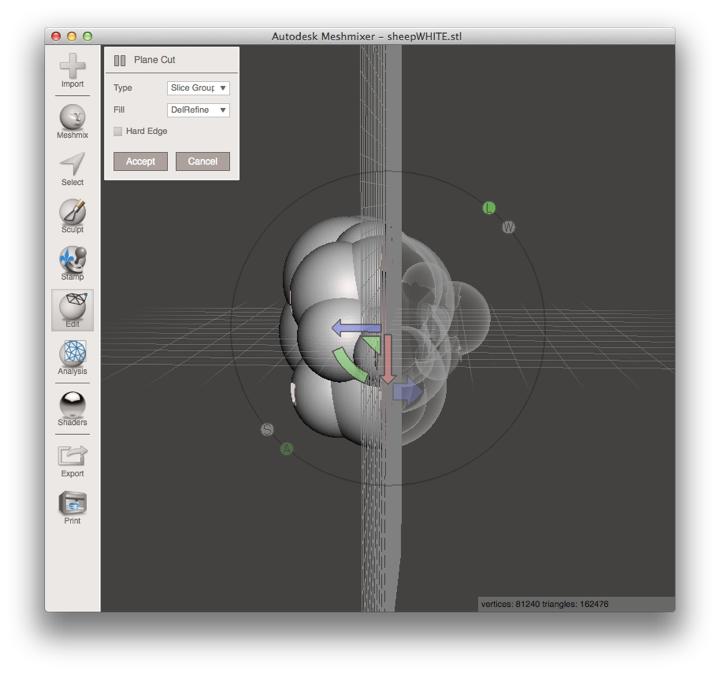Click the Plane Cut panel header icon
Image resolution: width=720 pixels, height=674 pixels.
tap(120, 60)
